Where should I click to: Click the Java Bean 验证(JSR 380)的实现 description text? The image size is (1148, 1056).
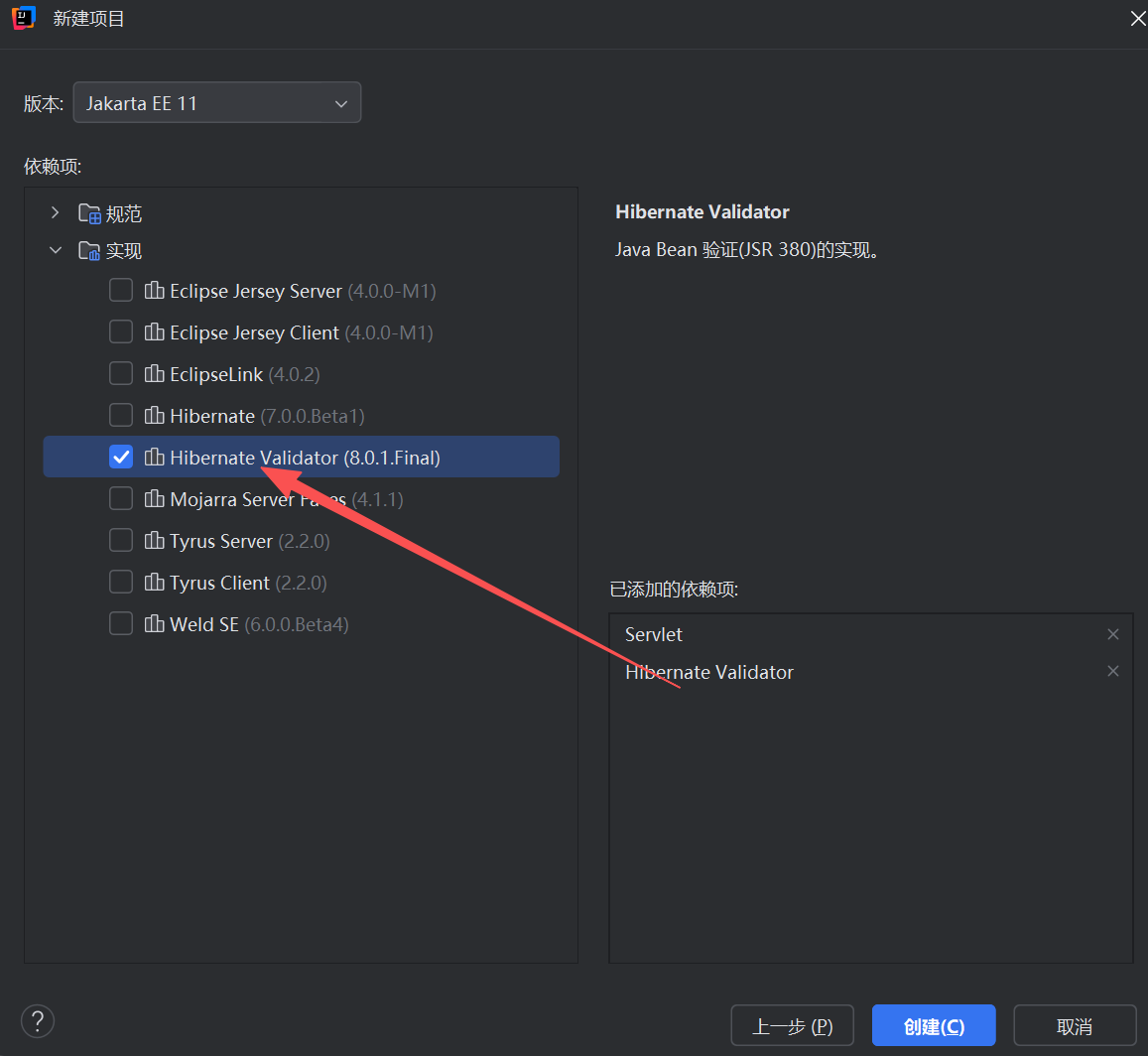point(747,250)
